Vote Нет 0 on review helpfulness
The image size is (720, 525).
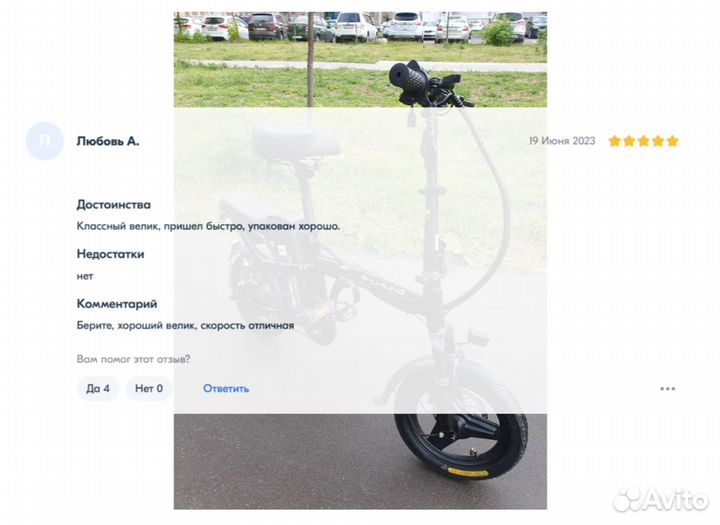click(x=149, y=389)
